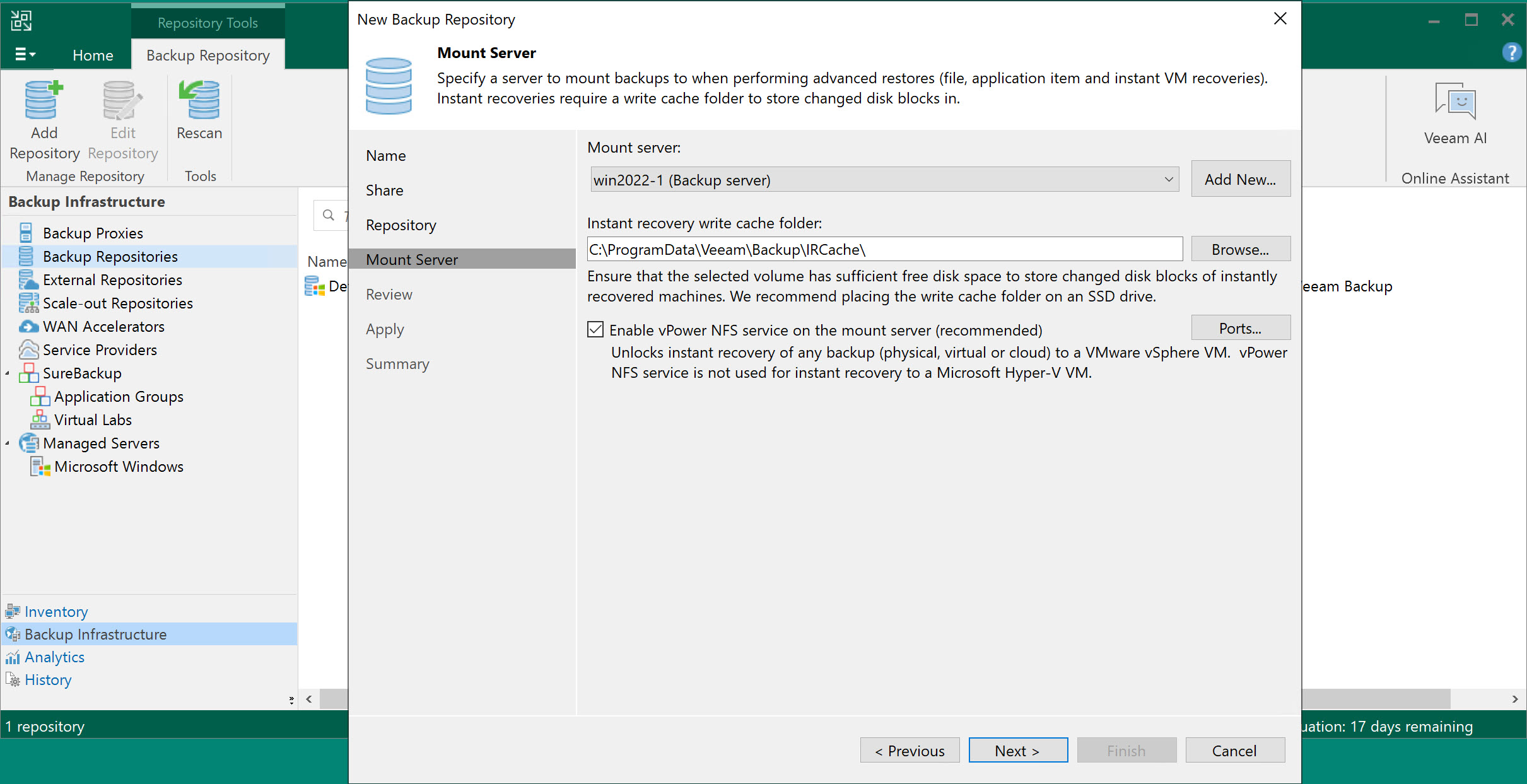Click the Next > button

[1017, 751]
